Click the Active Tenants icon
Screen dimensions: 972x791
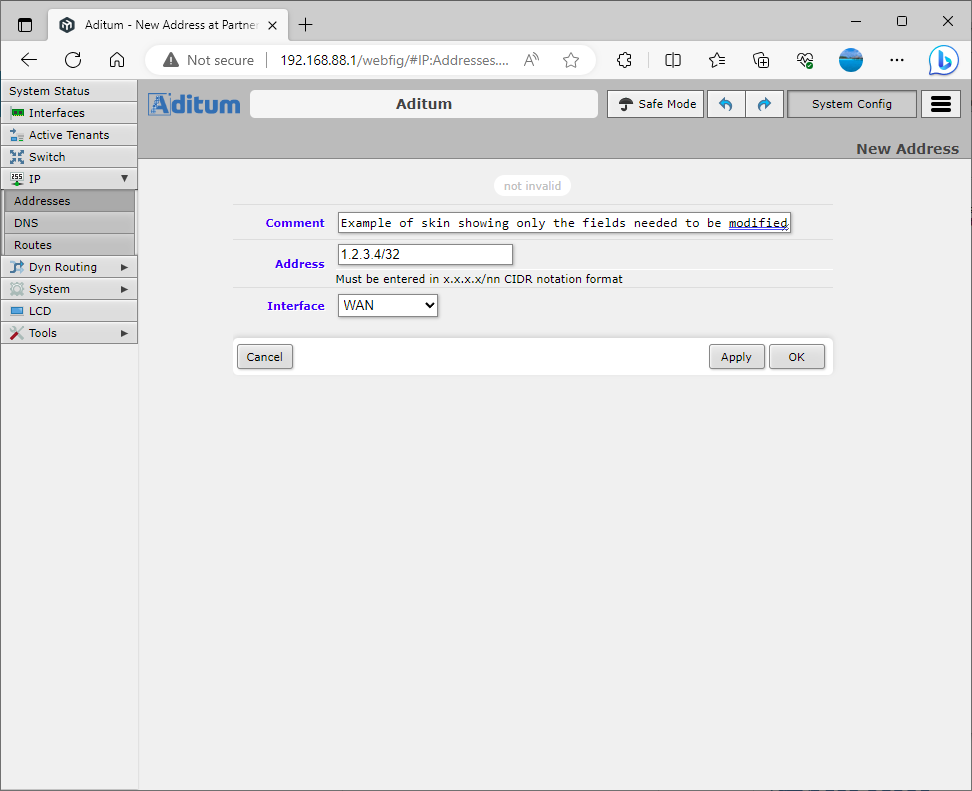pos(16,134)
